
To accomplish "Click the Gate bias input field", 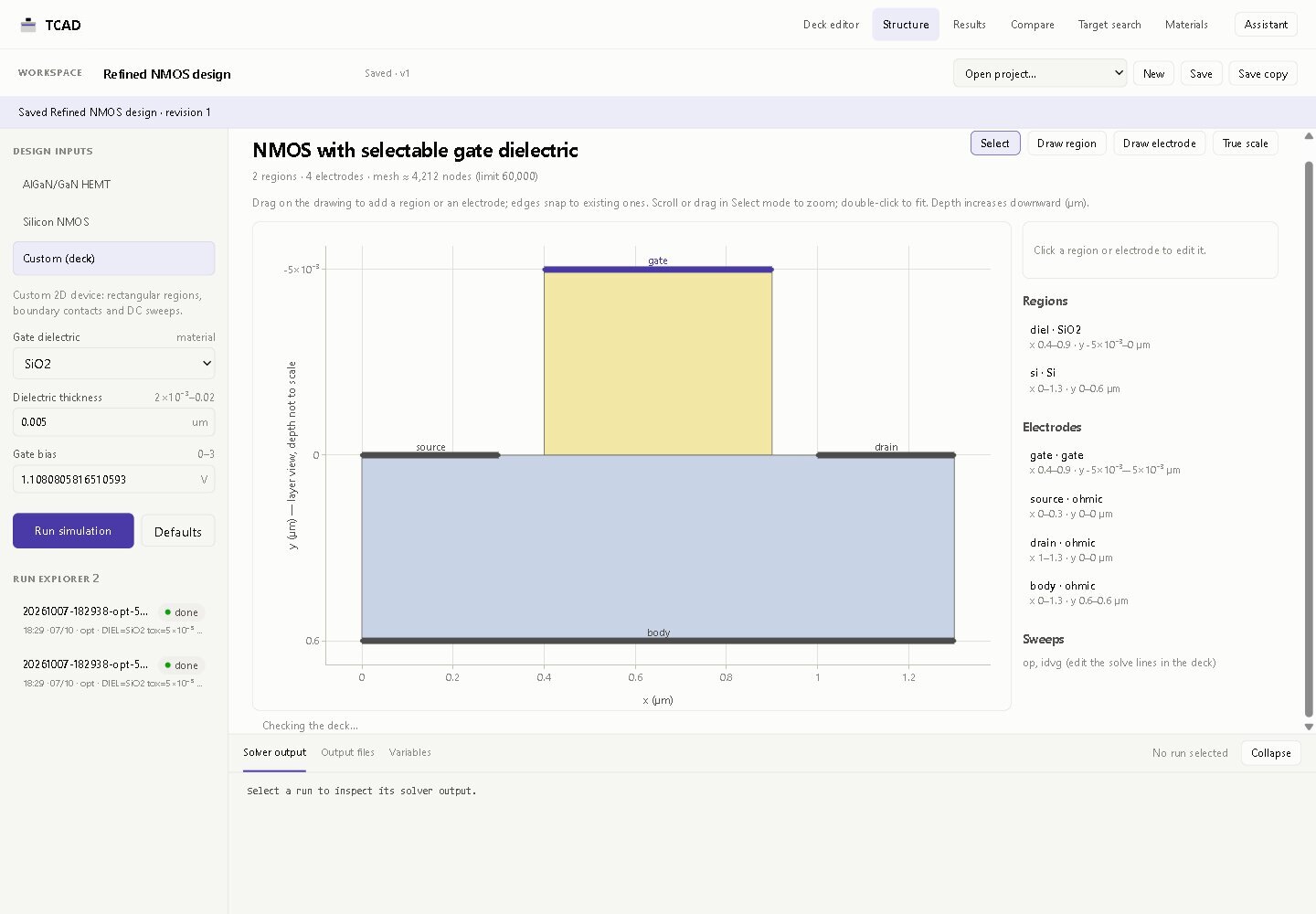I will coord(113,479).
